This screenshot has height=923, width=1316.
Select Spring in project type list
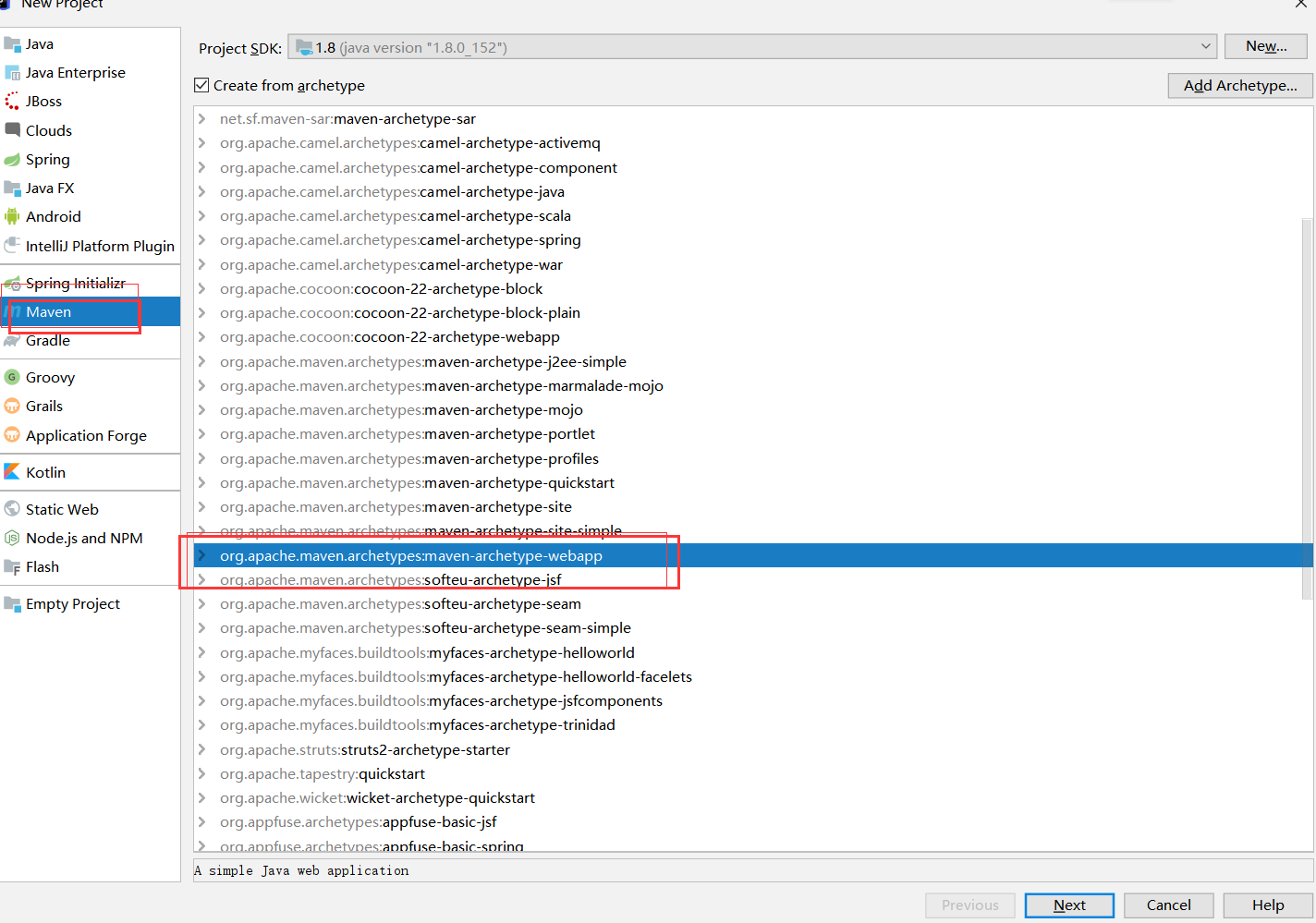[x=90, y=160]
